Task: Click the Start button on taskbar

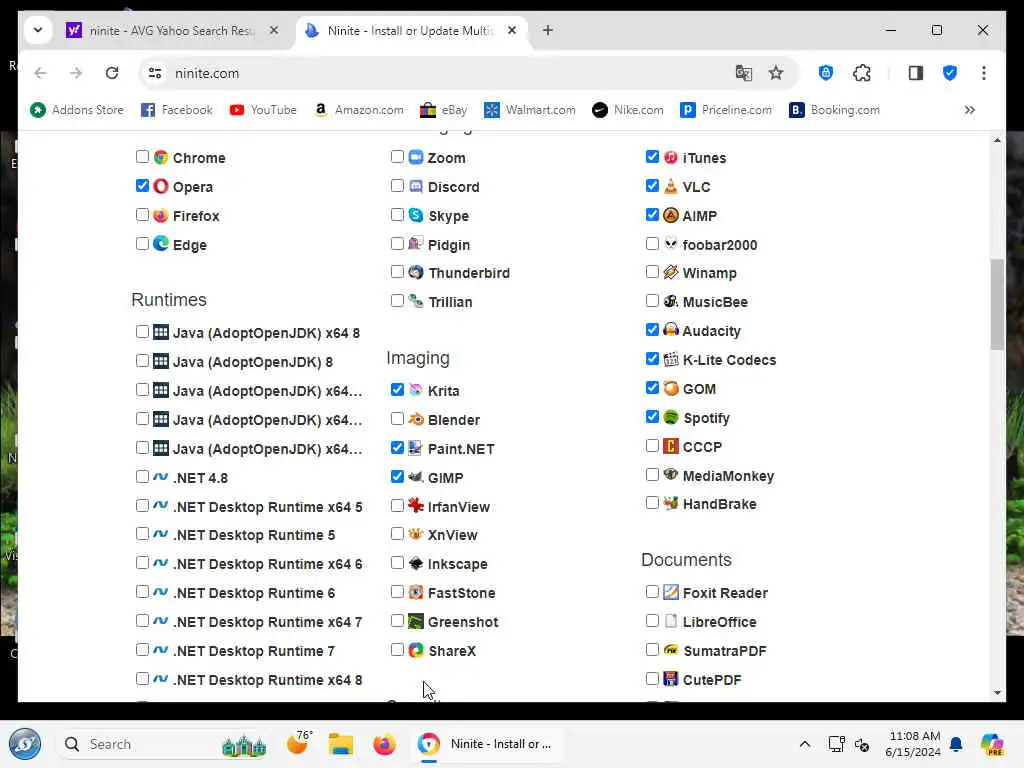Action: 25,744
